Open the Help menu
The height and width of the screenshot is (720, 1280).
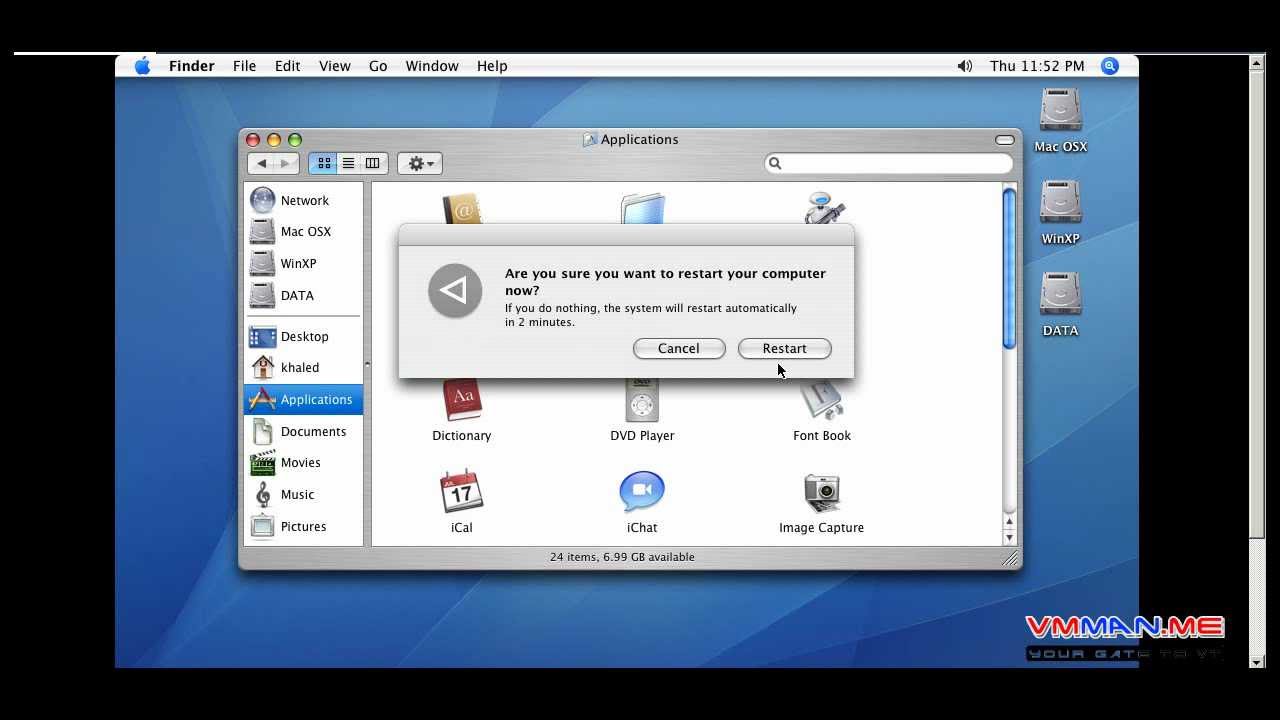click(492, 66)
